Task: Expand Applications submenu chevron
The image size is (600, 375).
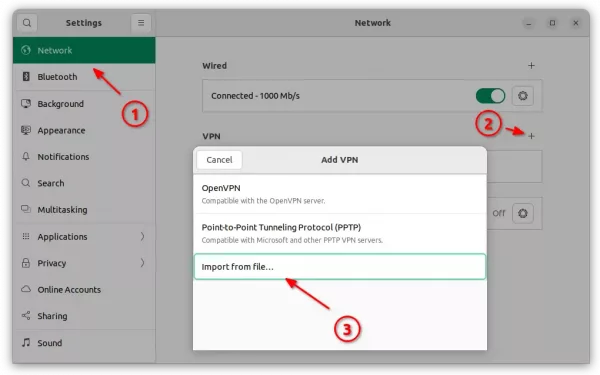Action: (142, 236)
